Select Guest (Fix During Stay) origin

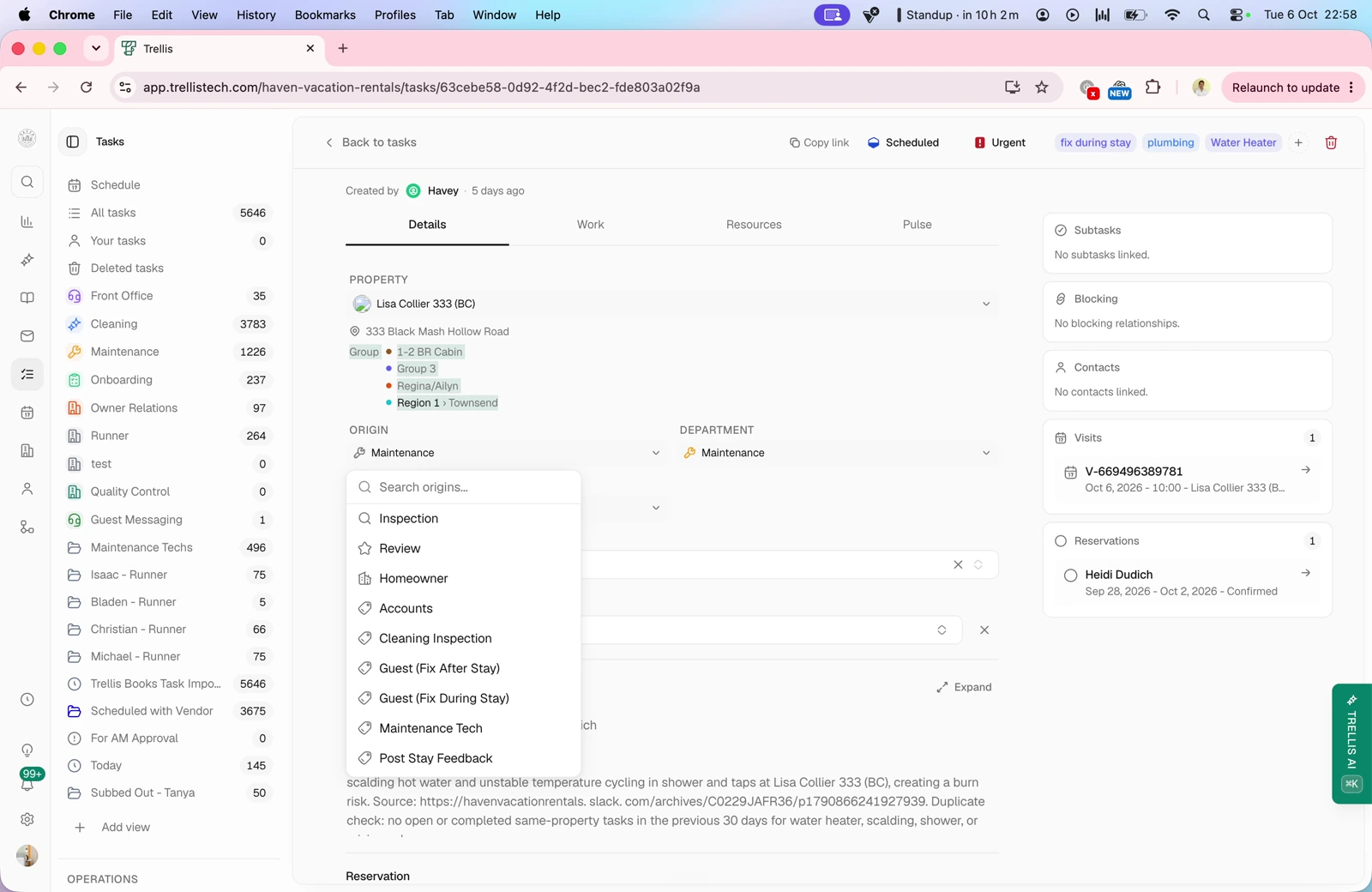click(464, 698)
